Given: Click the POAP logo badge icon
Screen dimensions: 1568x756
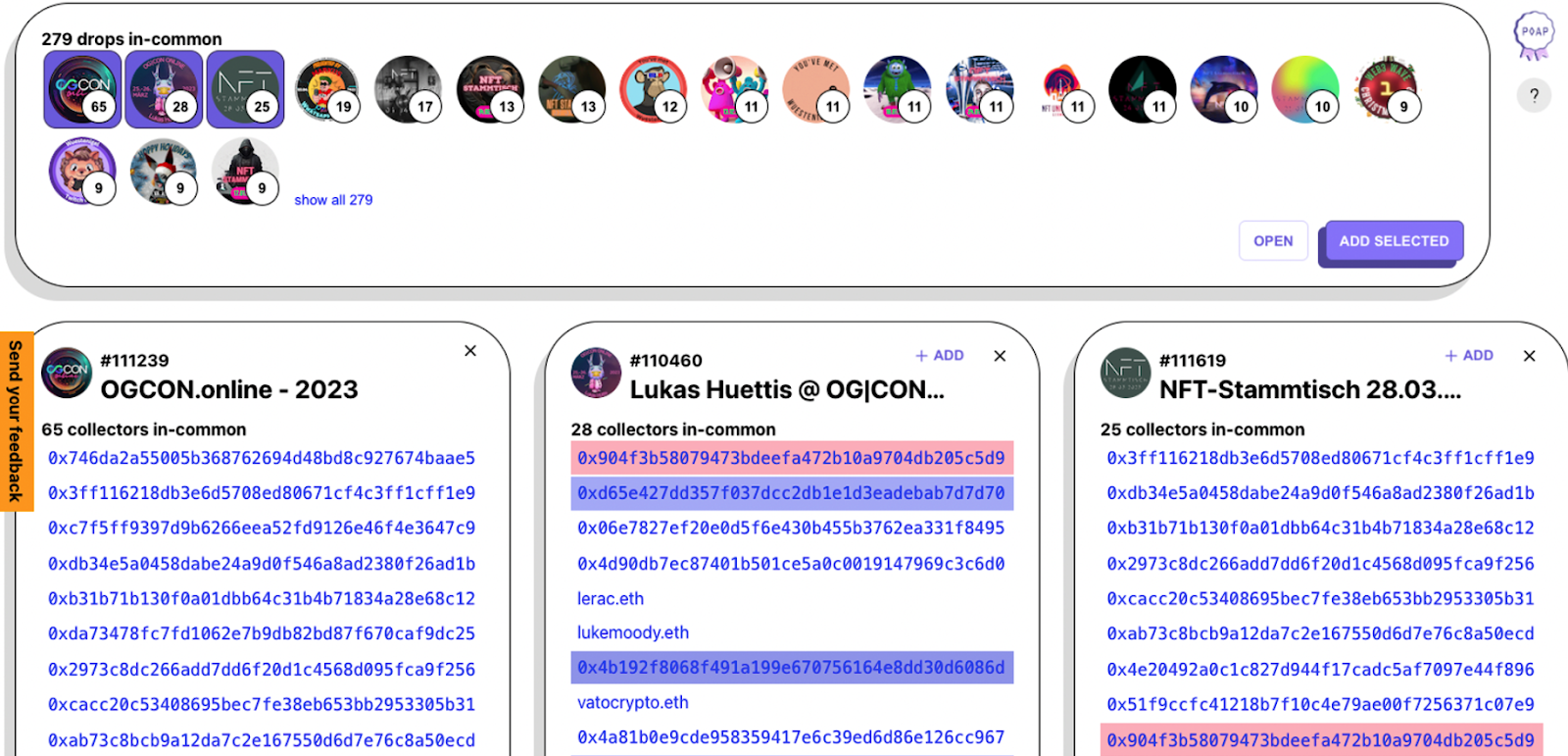Looking at the screenshot, I should click(1534, 35).
